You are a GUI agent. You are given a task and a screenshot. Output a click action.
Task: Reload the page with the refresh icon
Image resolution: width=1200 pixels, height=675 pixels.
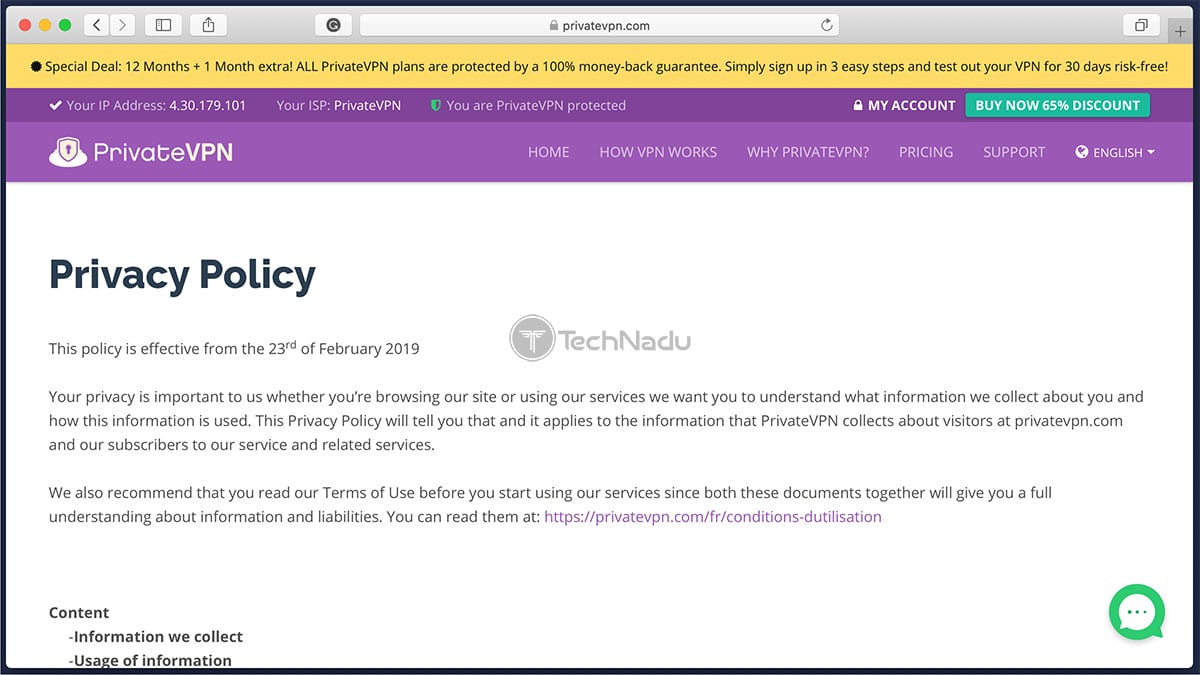[827, 25]
